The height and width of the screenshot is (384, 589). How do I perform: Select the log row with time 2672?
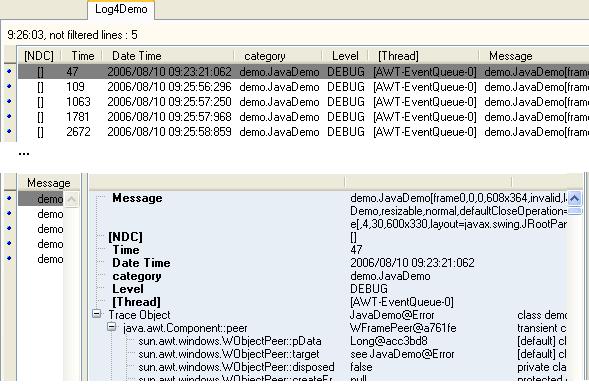[304, 132]
